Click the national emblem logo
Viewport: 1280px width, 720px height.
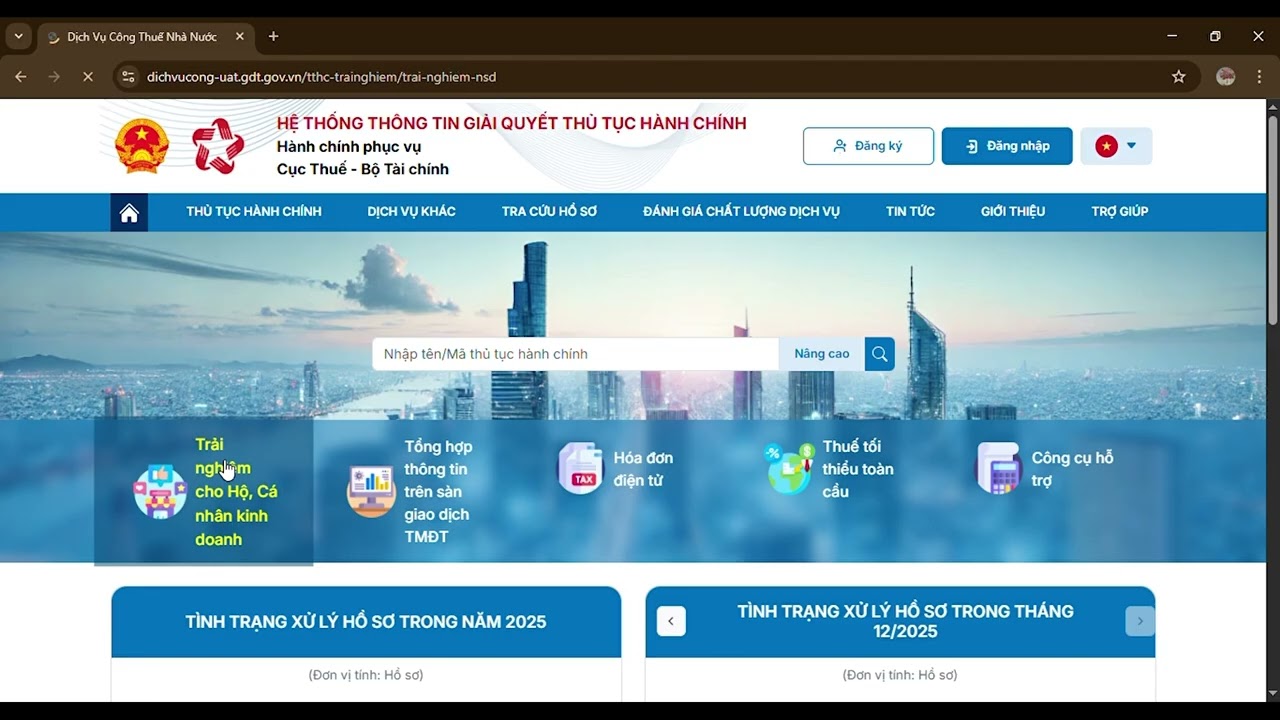click(142, 146)
